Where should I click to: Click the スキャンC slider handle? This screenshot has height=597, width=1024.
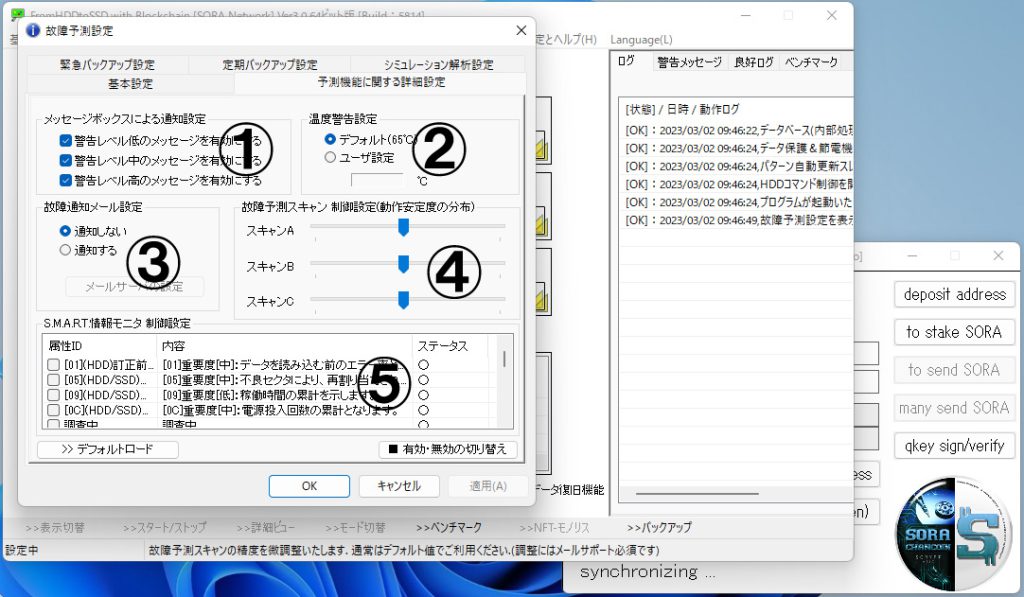pos(404,300)
